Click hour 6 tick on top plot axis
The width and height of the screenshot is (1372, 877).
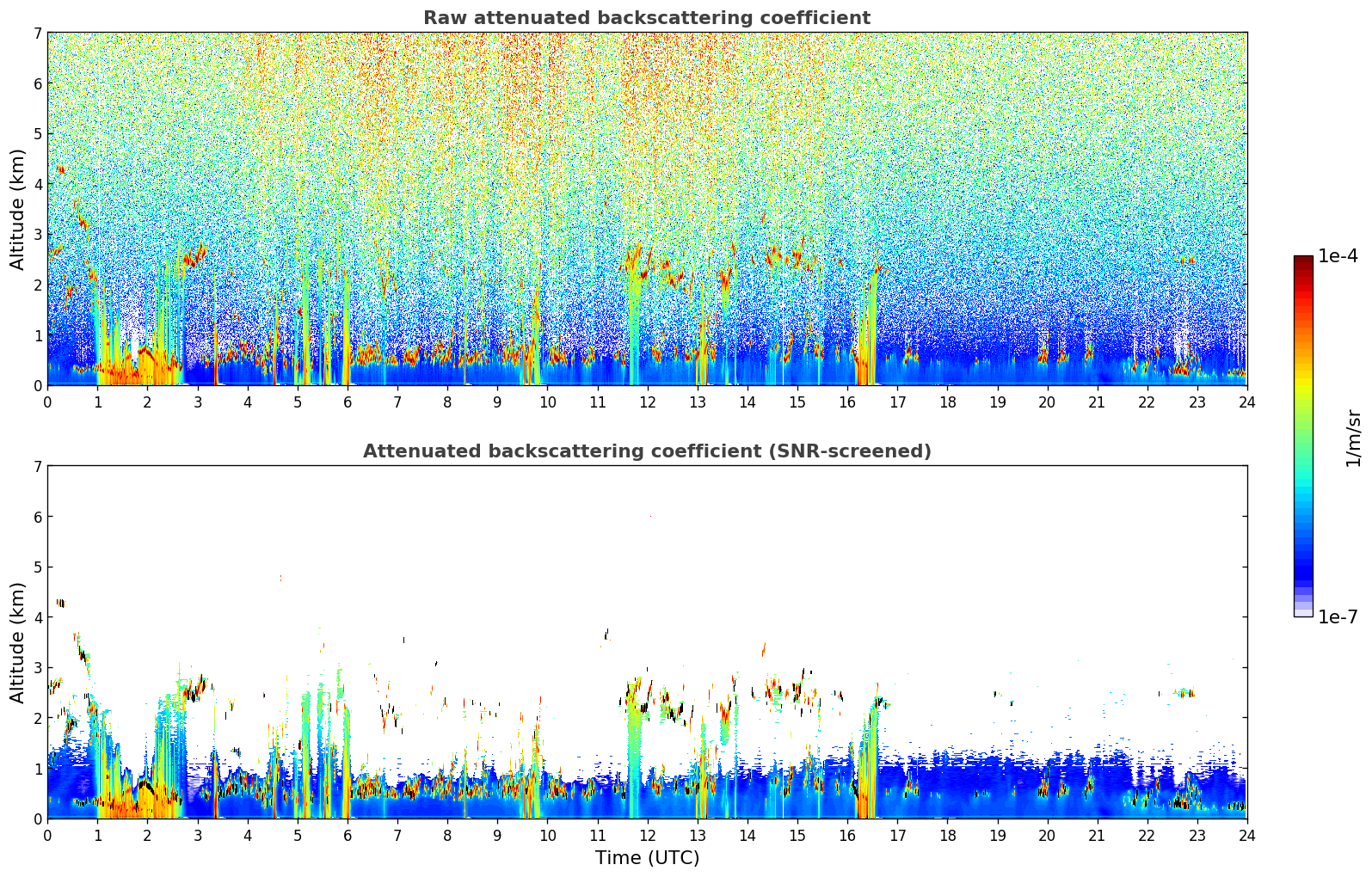click(348, 402)
